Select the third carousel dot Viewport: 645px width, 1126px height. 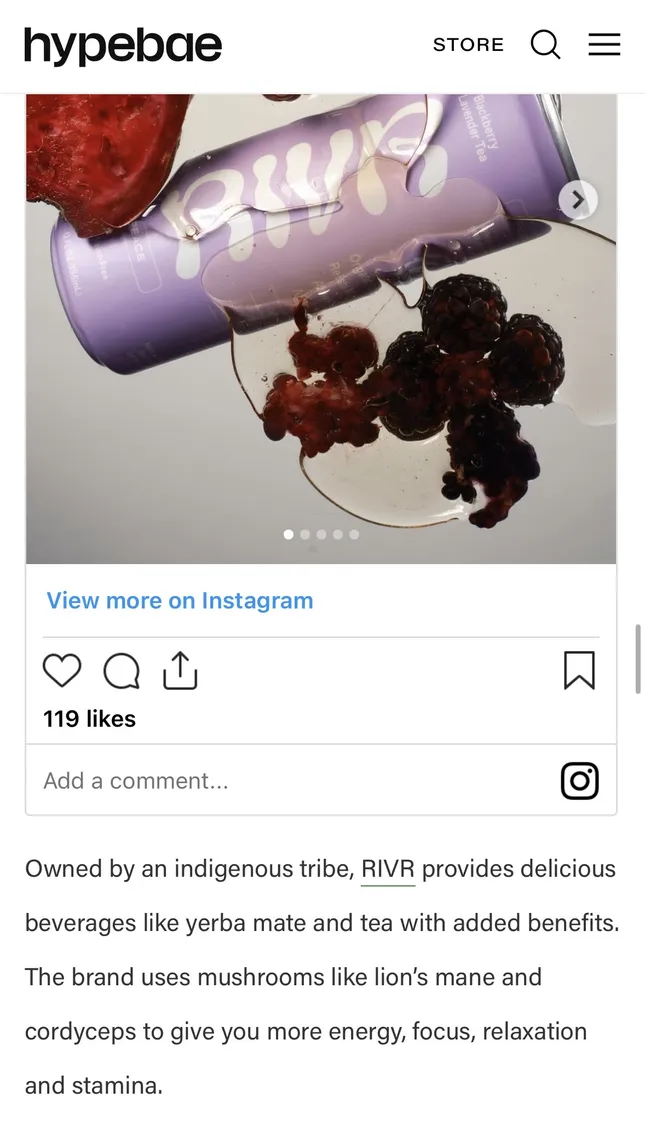click(x=322, y=534)
